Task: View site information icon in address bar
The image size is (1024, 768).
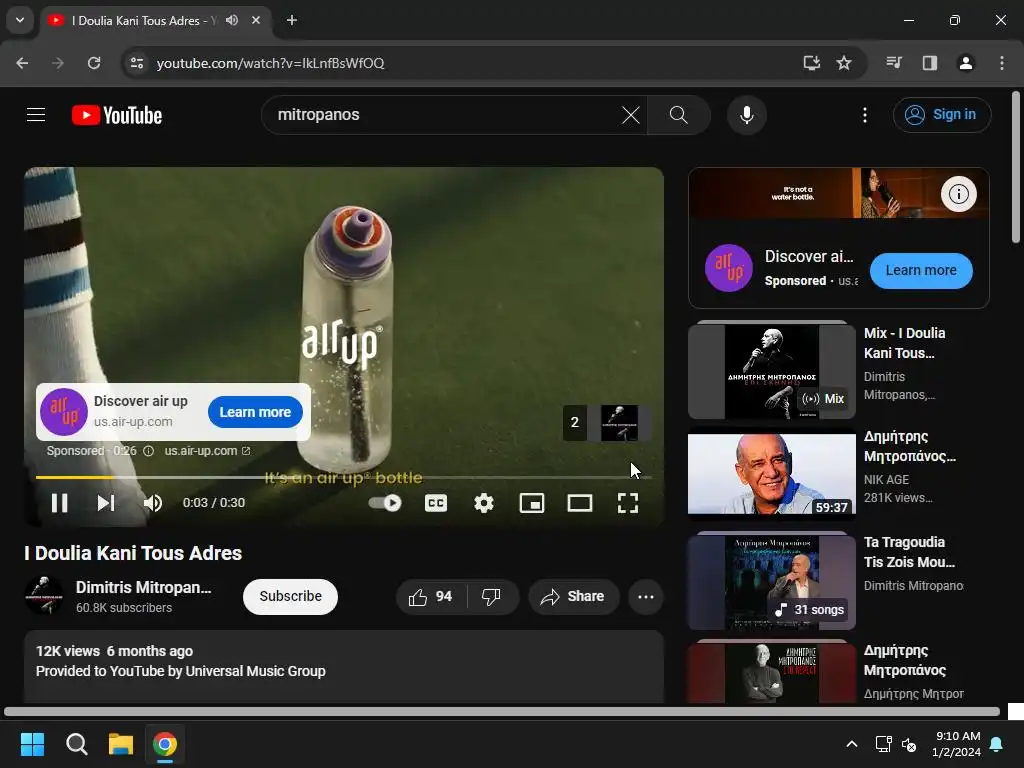Action: tap(137, 63)
